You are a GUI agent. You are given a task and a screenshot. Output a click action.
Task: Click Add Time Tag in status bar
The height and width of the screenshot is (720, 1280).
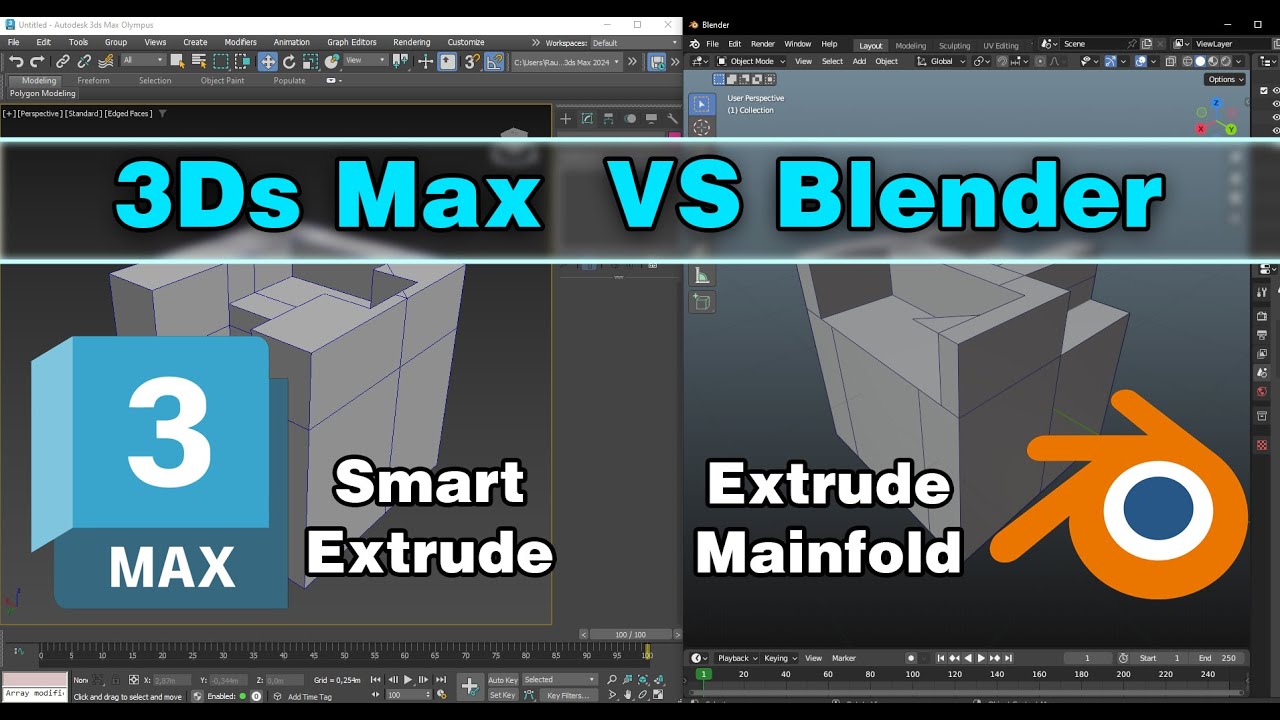tap(310, 697)
